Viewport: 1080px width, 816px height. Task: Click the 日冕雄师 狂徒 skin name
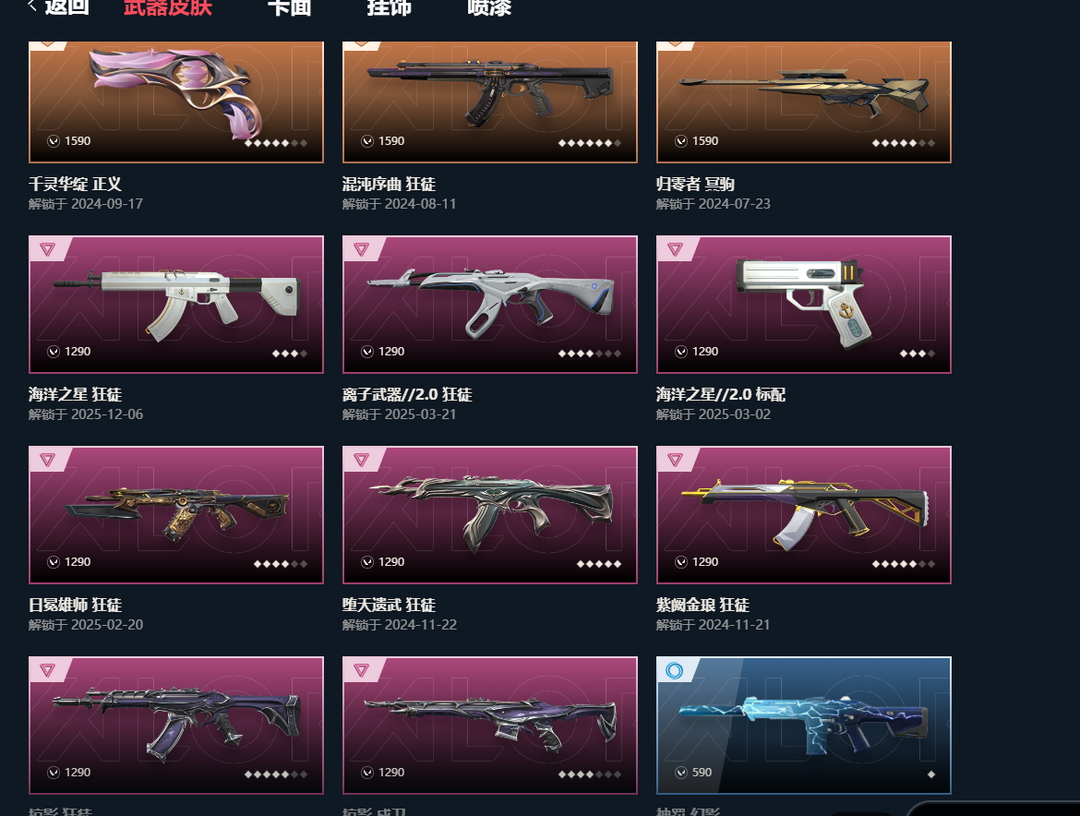coord(75,605)
